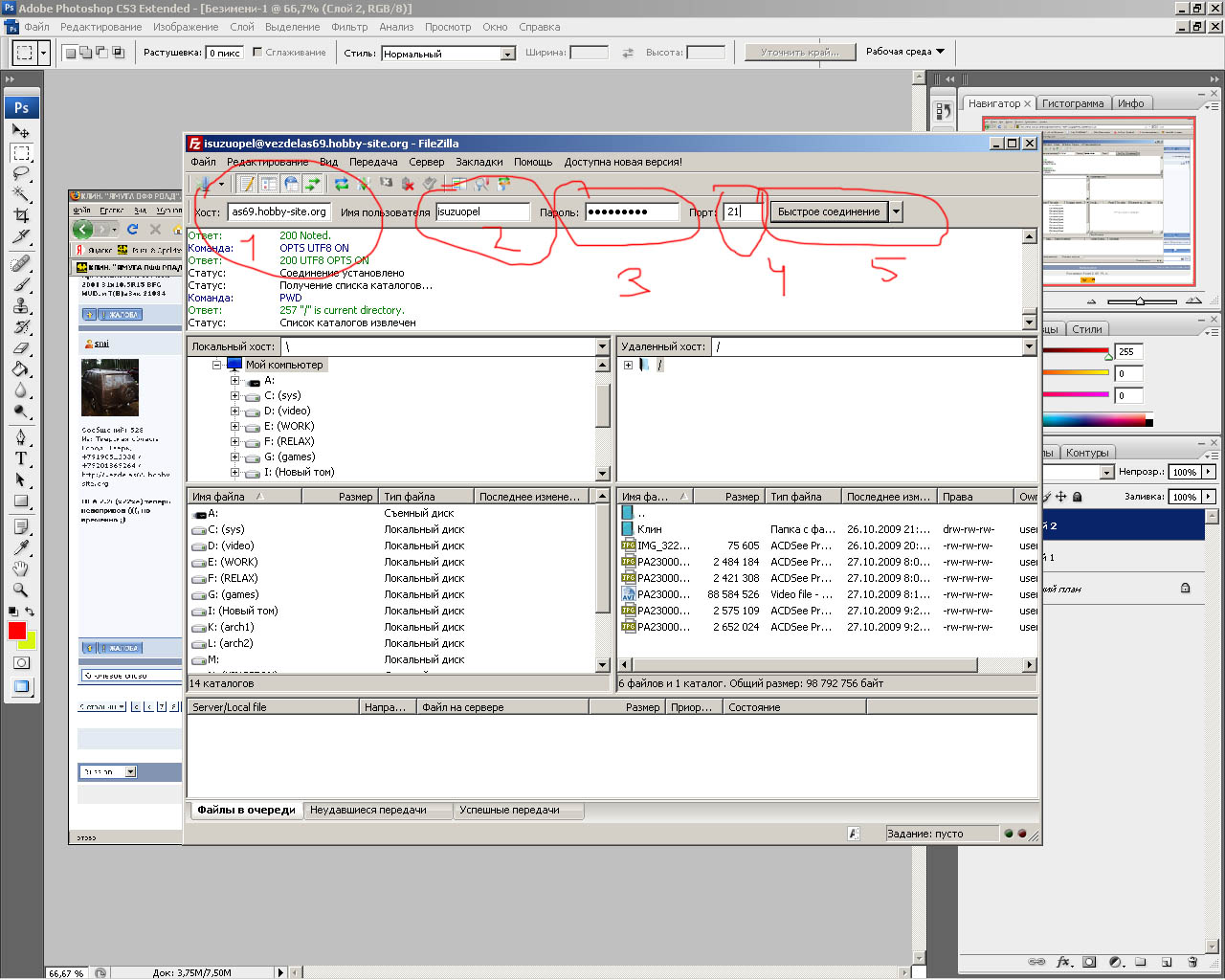Toggle FileZilla local directory tree display
This screenshot has width=1225, height=980.
pyautogui.click(x=269, y=184)
